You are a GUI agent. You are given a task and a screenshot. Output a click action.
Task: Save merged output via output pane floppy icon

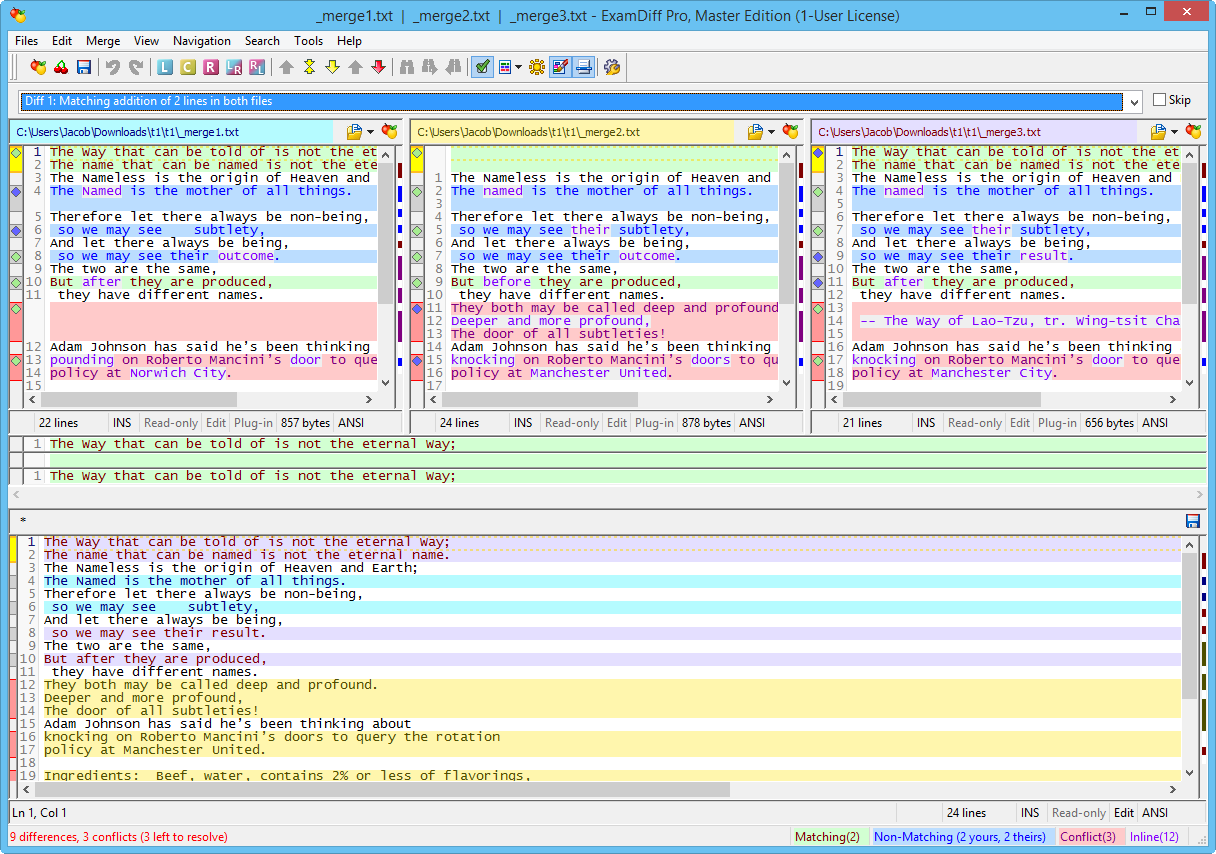point(1192,521)
